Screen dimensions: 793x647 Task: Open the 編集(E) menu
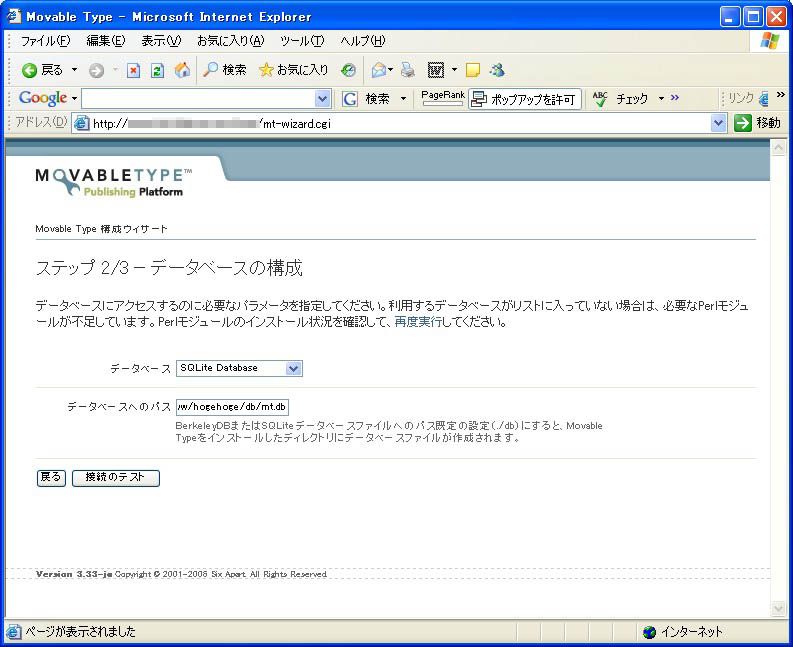point(105,40)
